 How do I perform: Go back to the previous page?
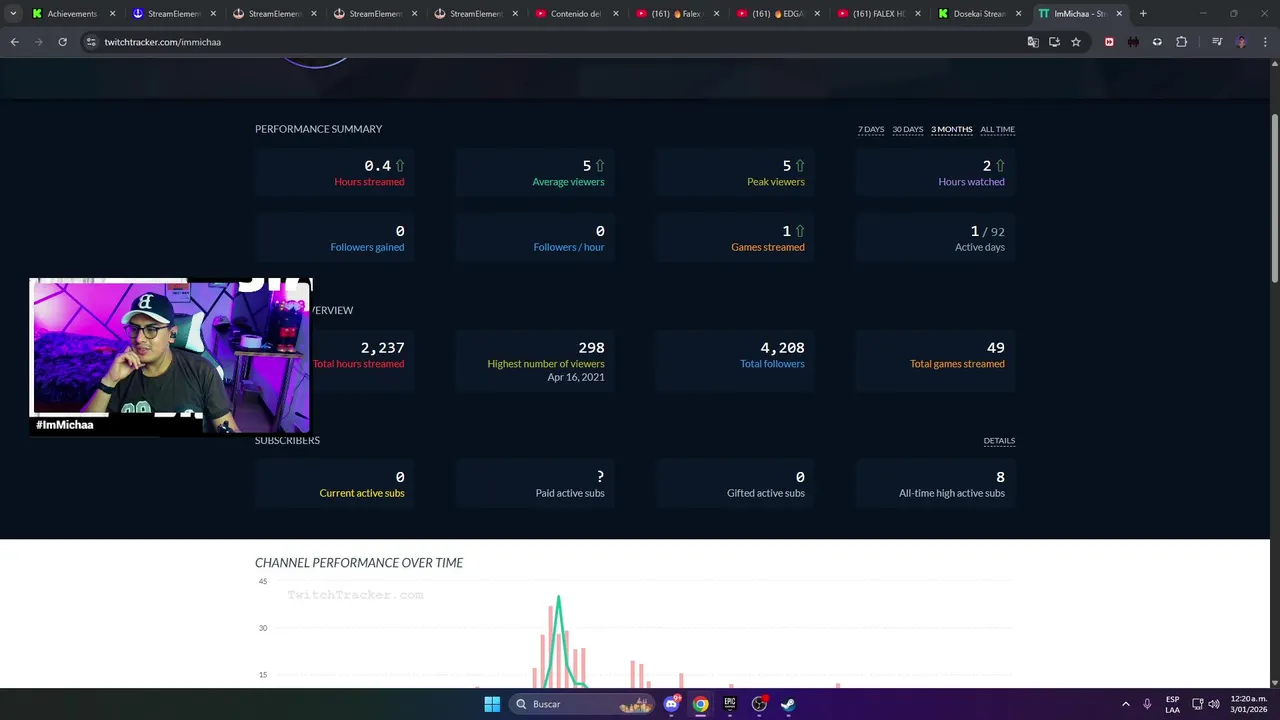pyautogui.click(x=14, y=42)
